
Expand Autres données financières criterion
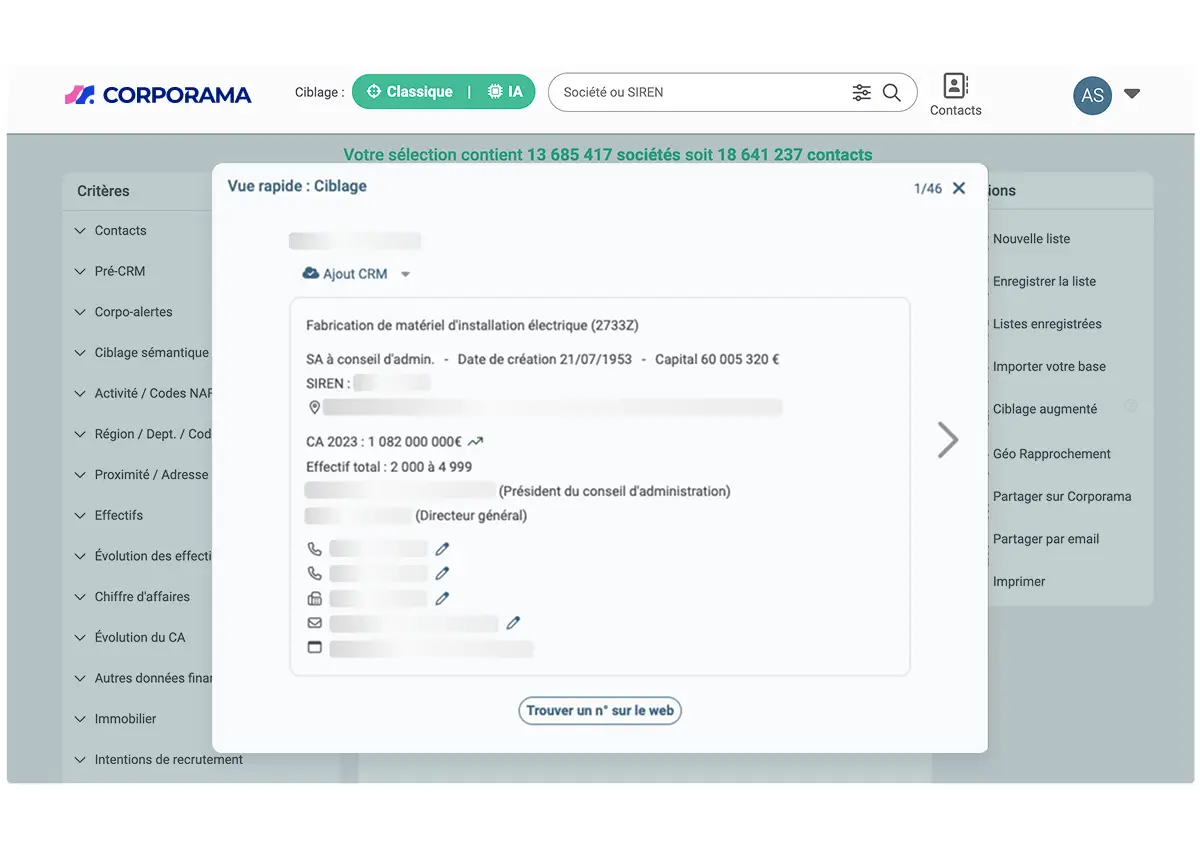click(x=143, y=678)
